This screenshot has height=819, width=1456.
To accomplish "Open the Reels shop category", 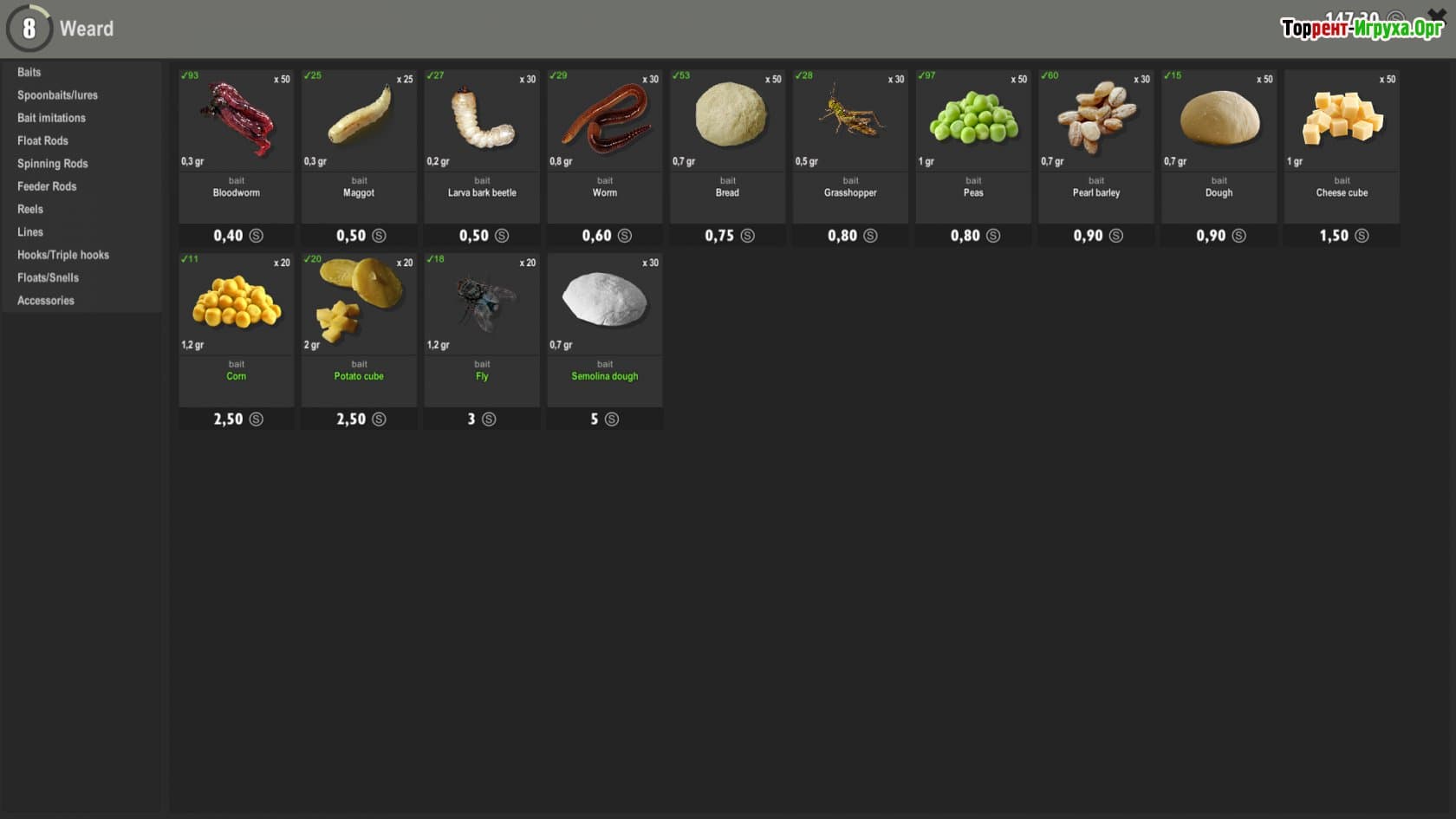I will click(30, 209).
